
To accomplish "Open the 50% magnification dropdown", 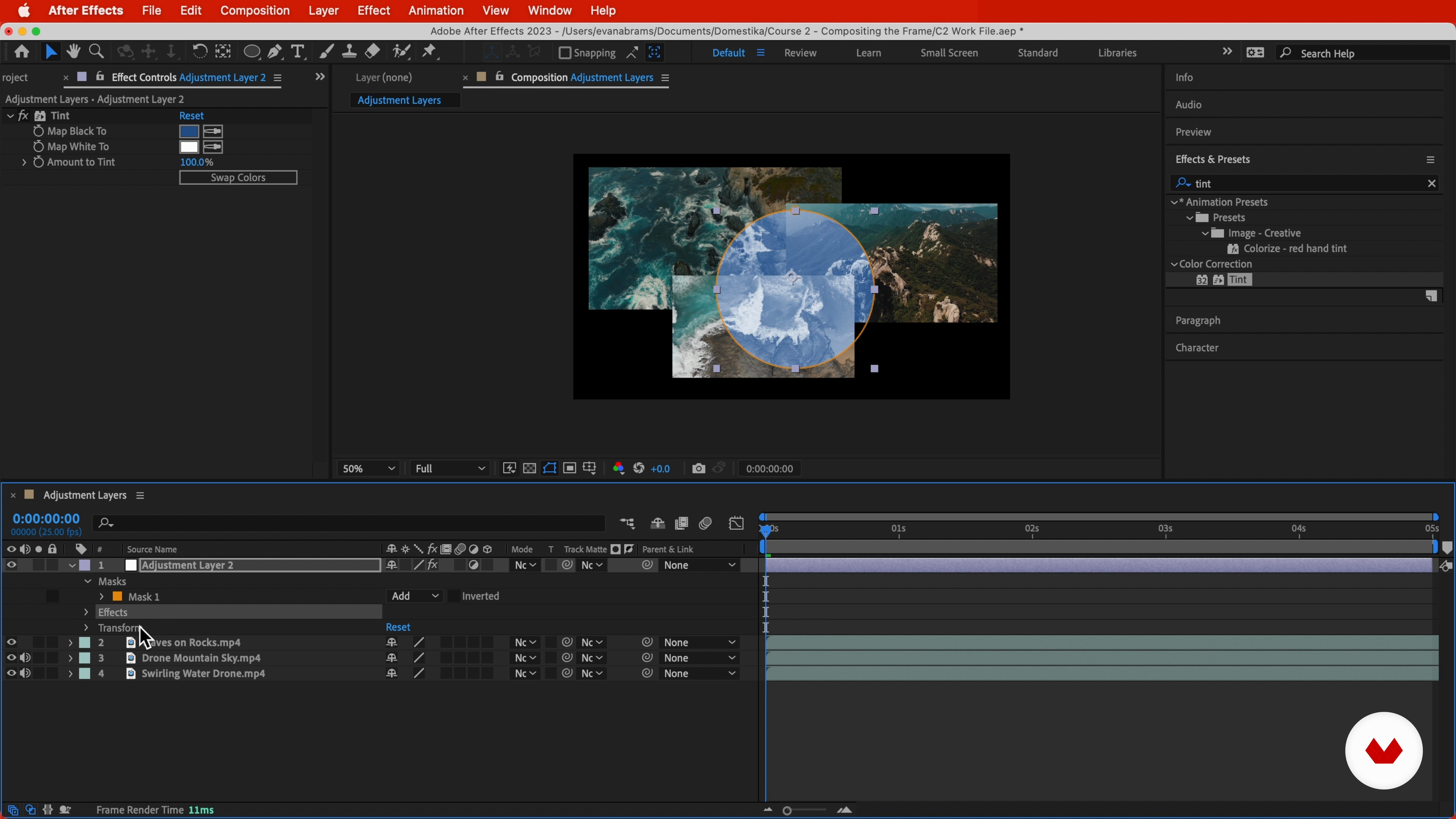I will coord(368,469).
